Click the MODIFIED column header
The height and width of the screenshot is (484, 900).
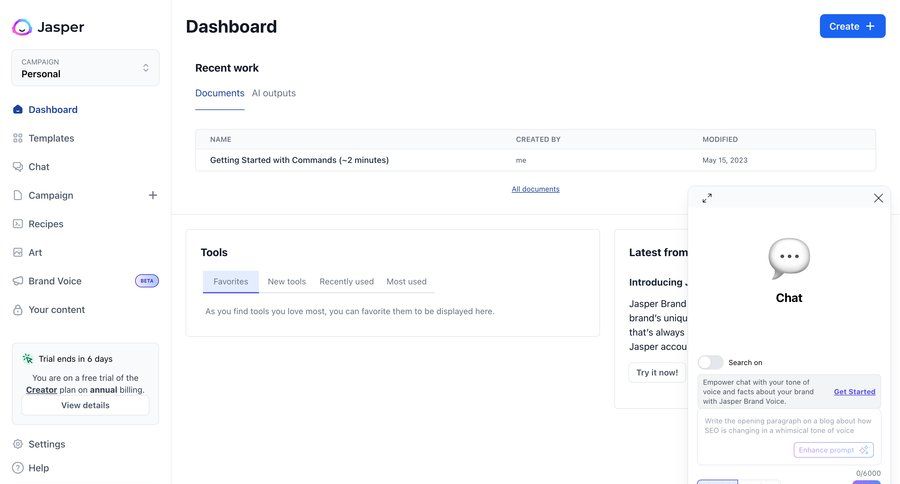720,140
